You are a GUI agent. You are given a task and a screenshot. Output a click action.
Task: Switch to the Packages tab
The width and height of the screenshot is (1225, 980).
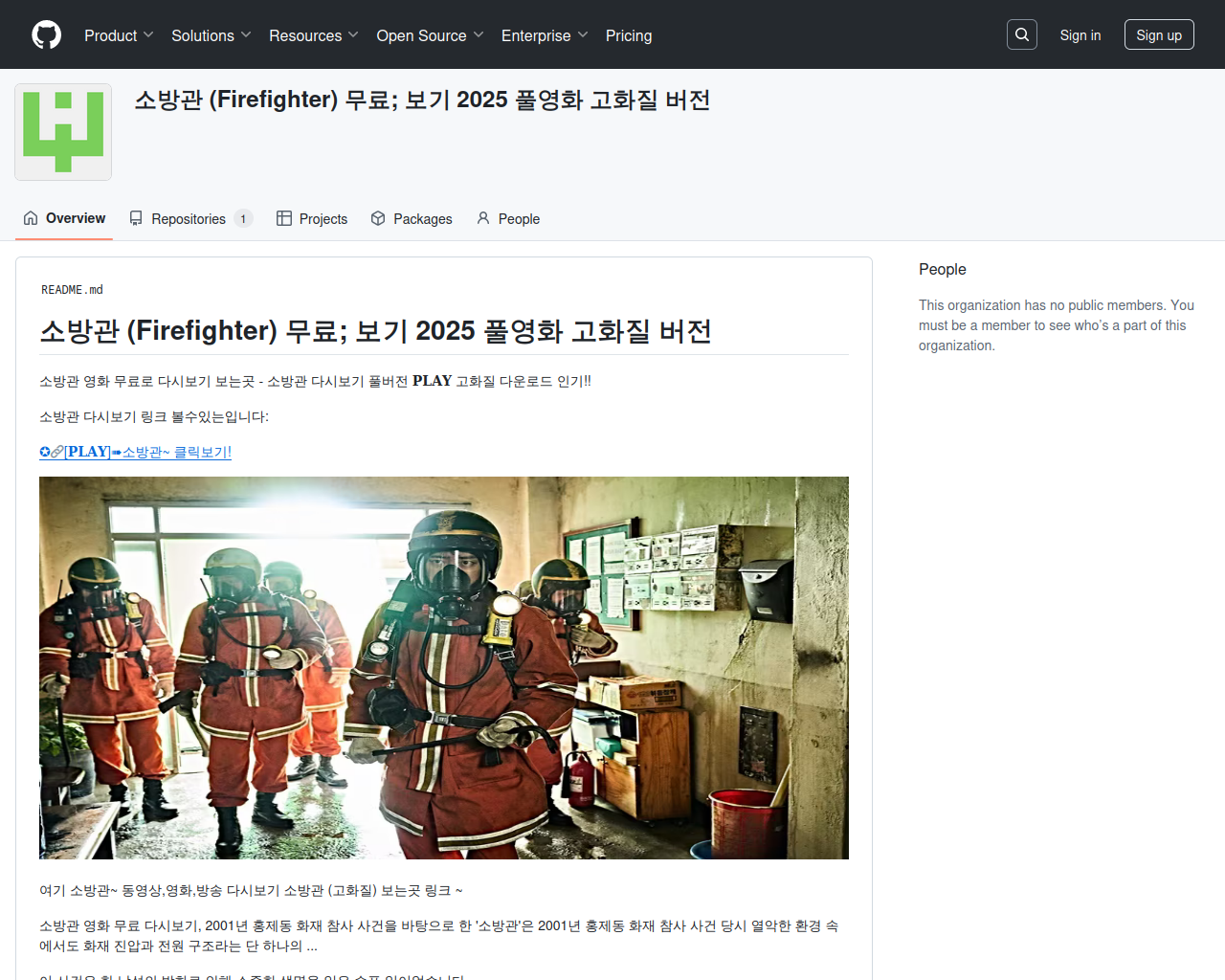[x=412, y=218]
